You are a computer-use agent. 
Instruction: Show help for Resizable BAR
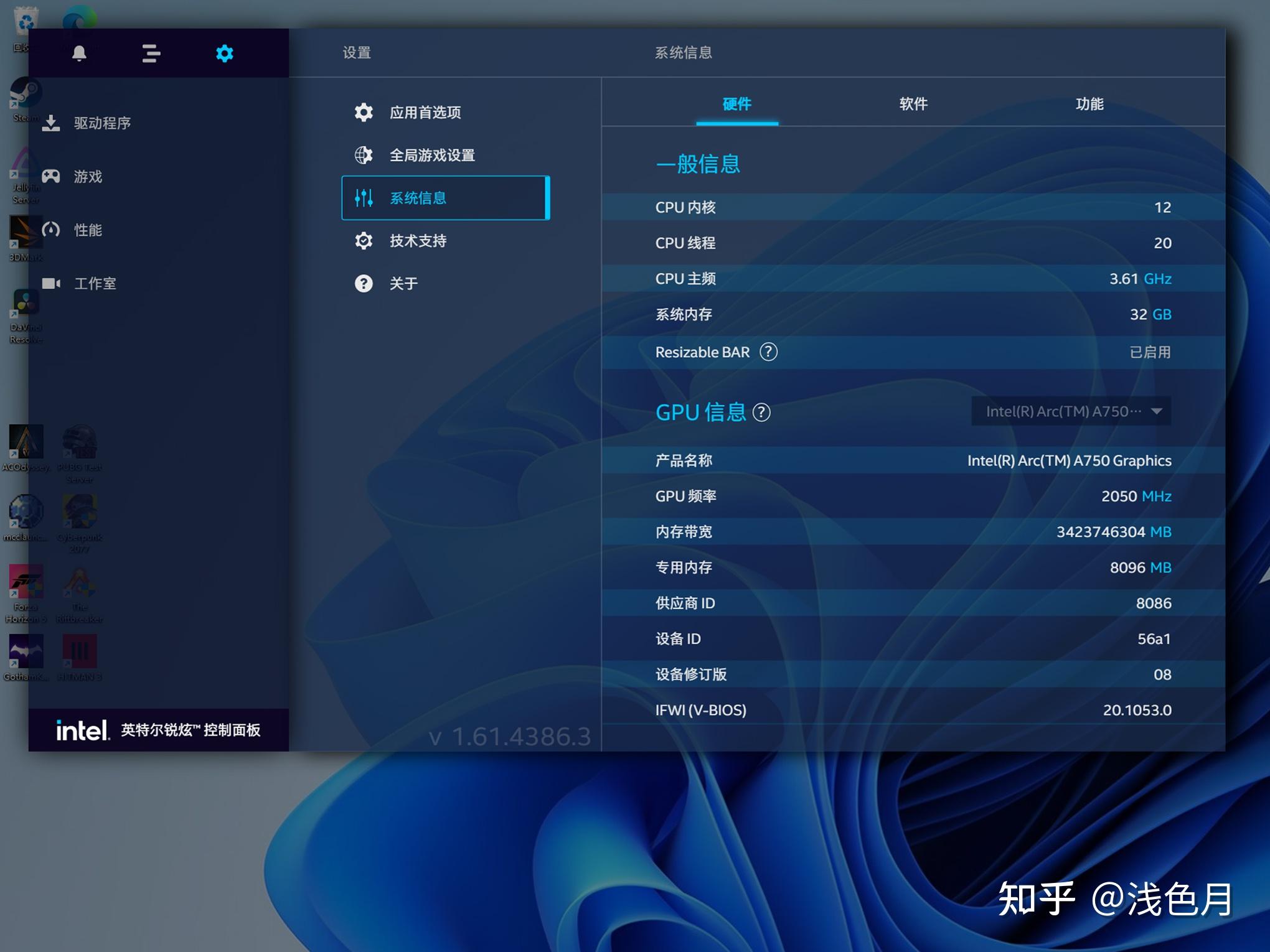768,352
